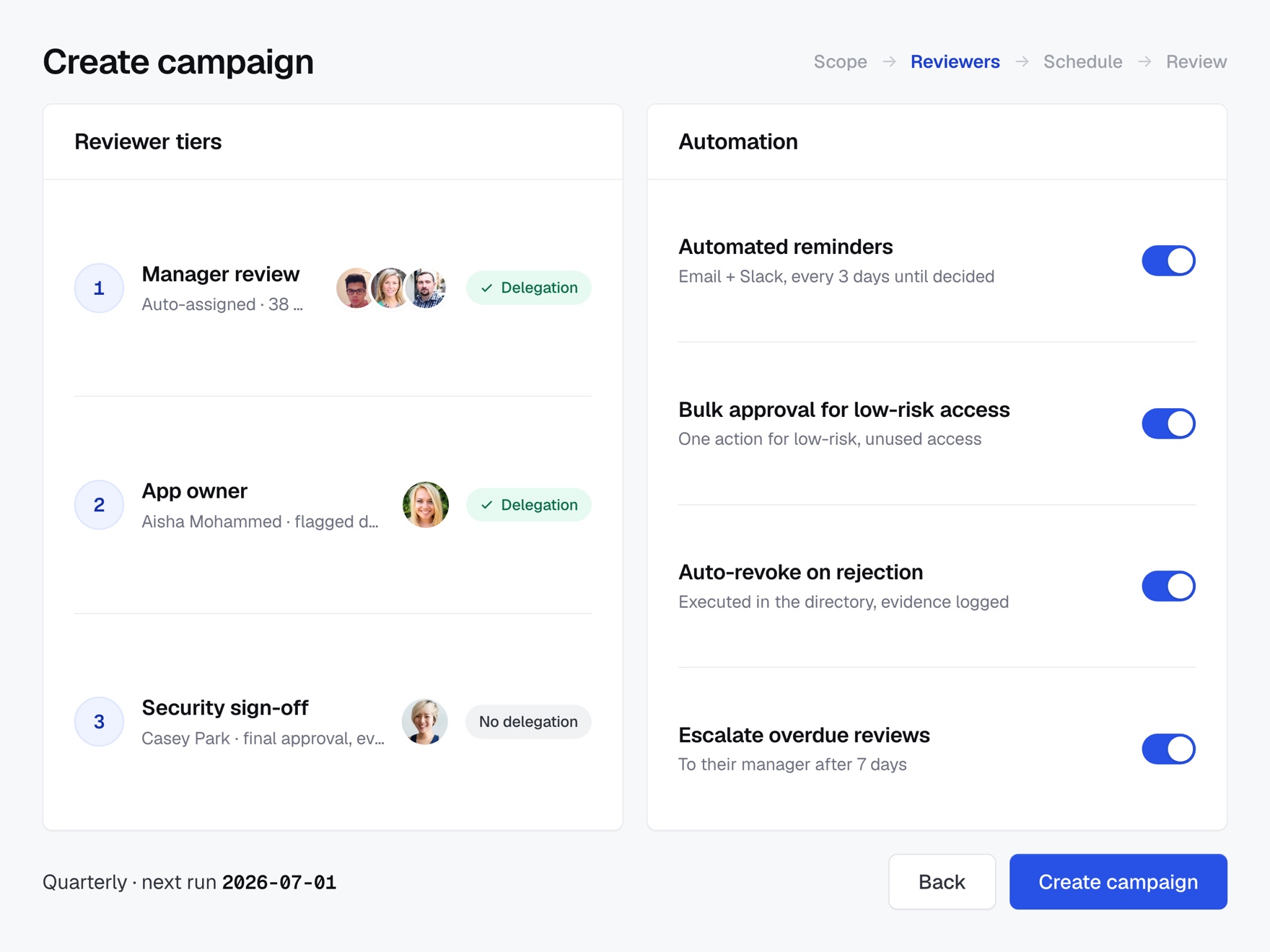
Task: Select tier number 1 circle
Action: point(99,288)
